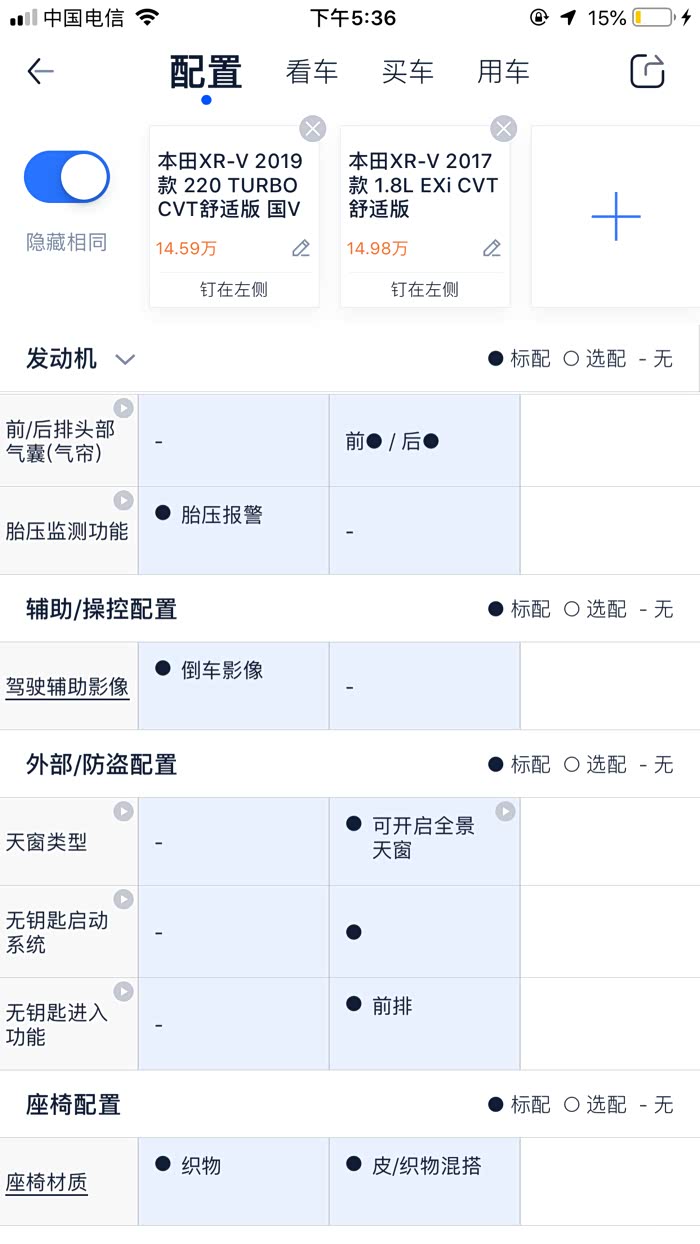Switch to the 买车 tab
This screenshot has width=700, height=1244.
(x=408, y=72)
